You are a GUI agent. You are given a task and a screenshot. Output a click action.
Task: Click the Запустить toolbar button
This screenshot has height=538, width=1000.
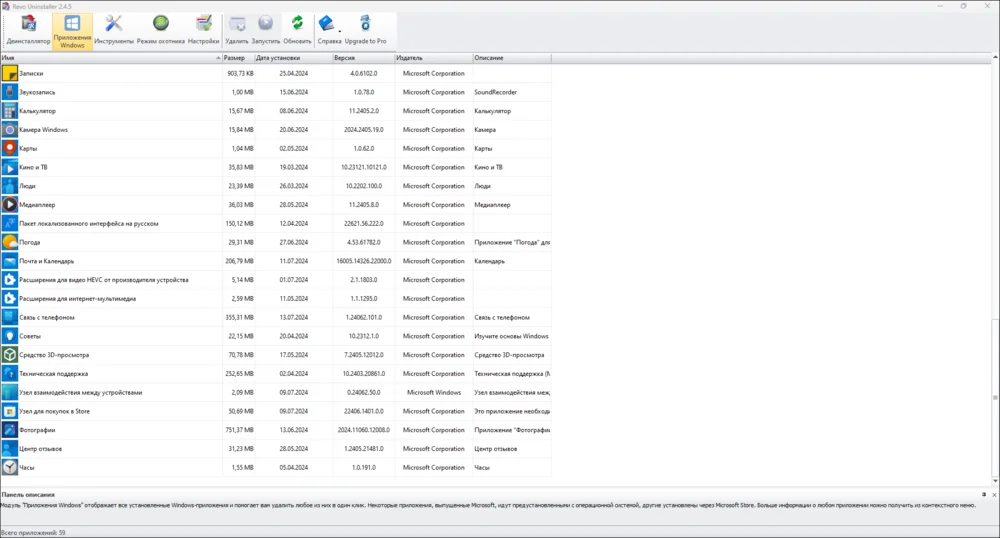265,30
